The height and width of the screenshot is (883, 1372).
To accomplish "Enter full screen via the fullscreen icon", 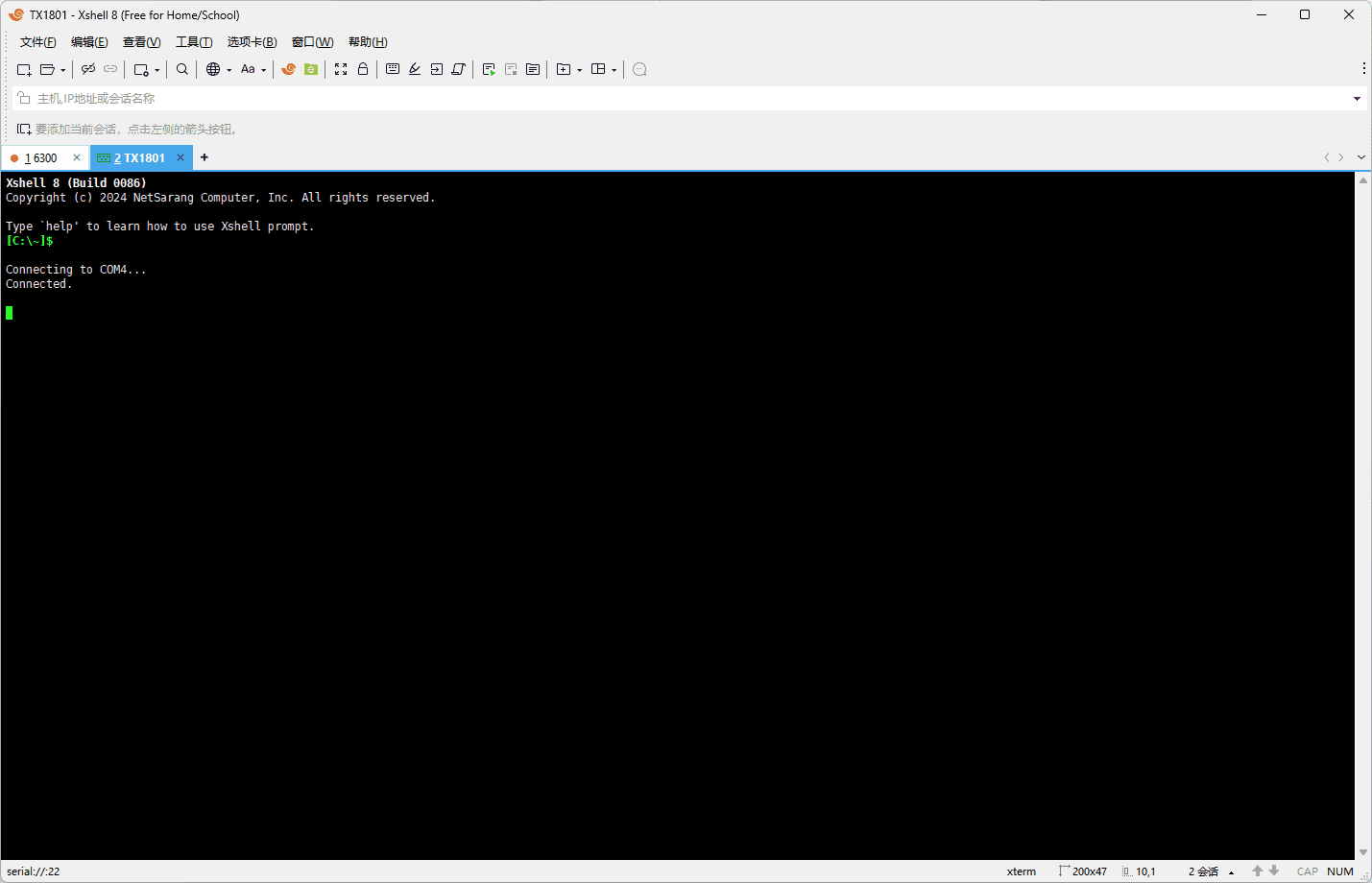I will (x=341, y=69).
